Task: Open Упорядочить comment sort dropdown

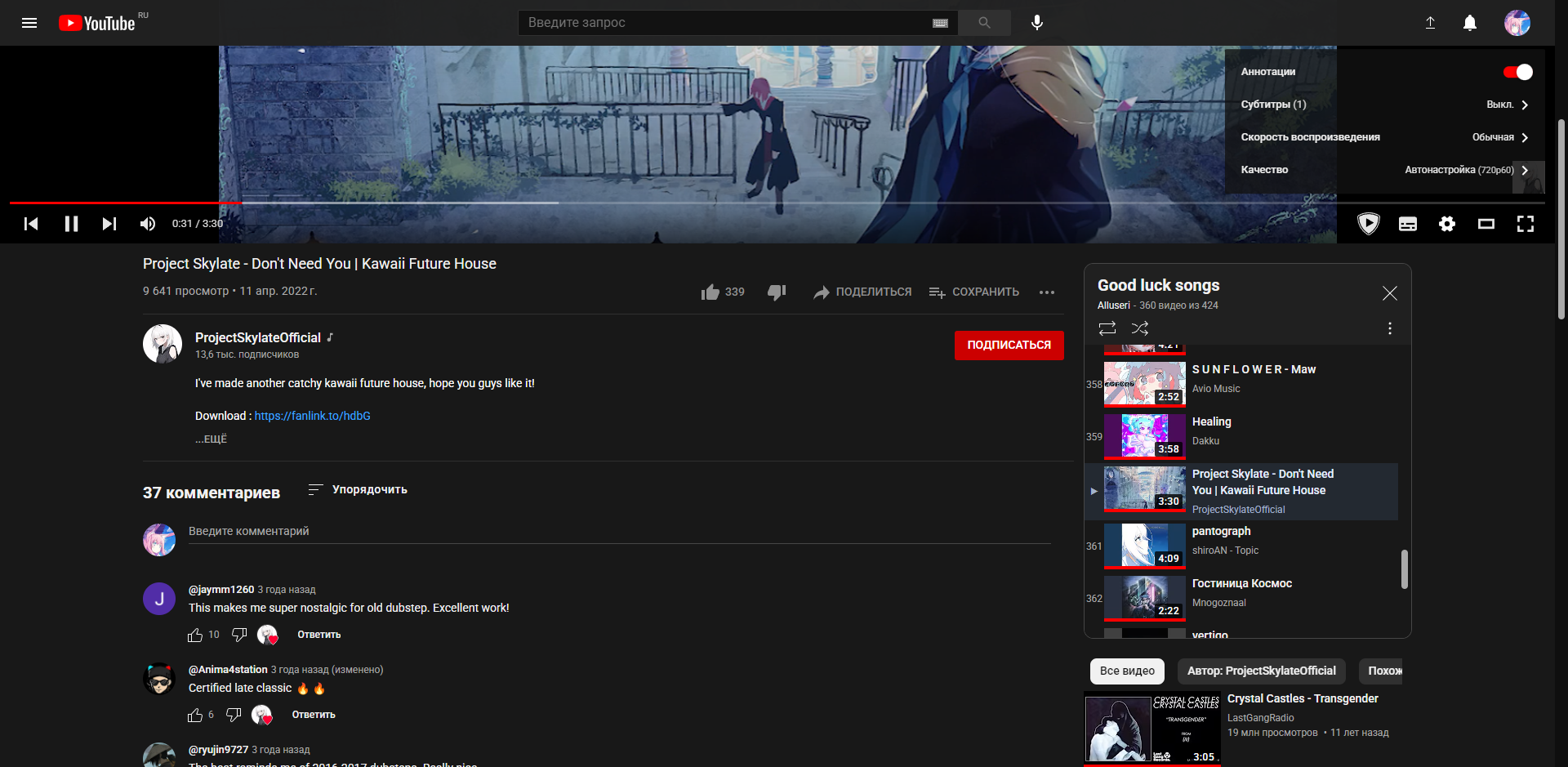Action: (x=358, y=489)
